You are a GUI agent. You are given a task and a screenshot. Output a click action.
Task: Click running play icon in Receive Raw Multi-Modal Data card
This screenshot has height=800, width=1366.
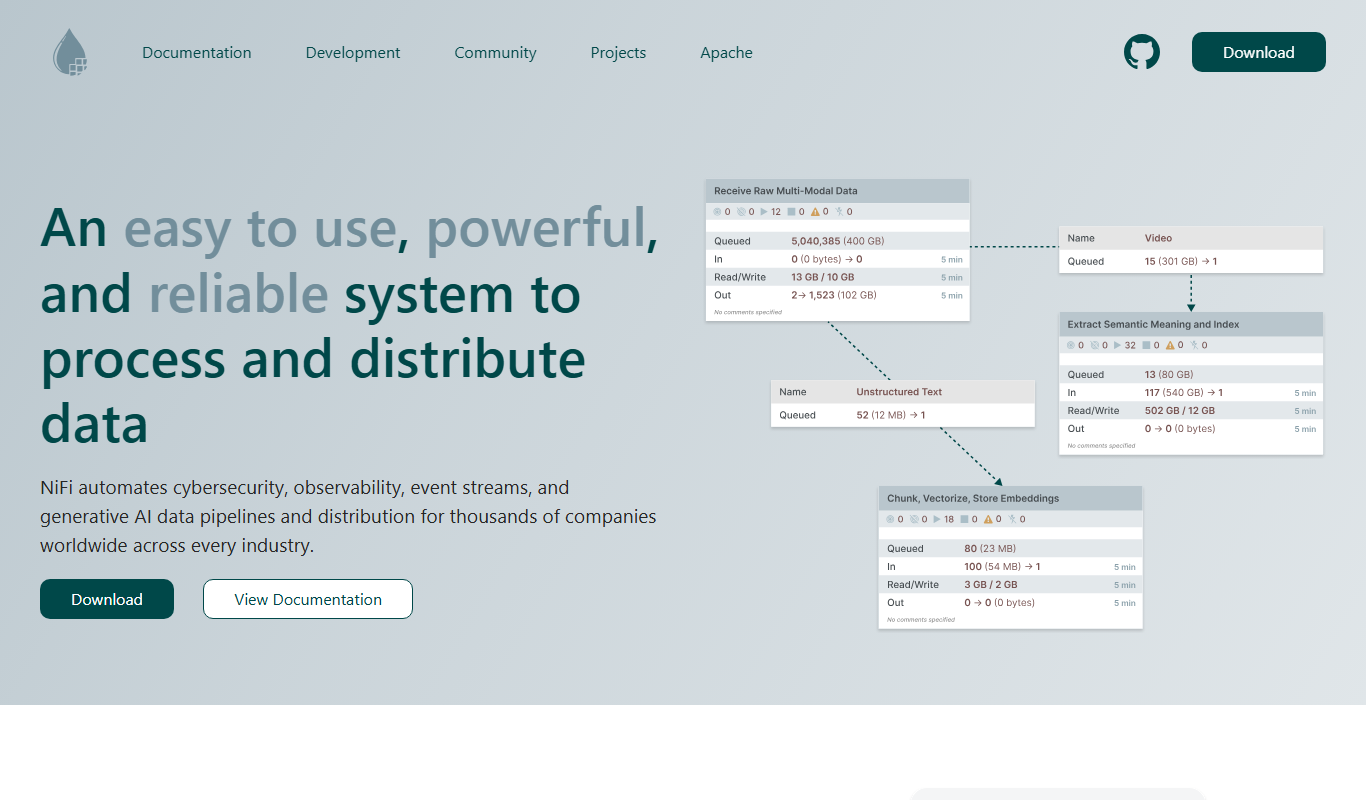pyautogui.click(x=764, y=212)
